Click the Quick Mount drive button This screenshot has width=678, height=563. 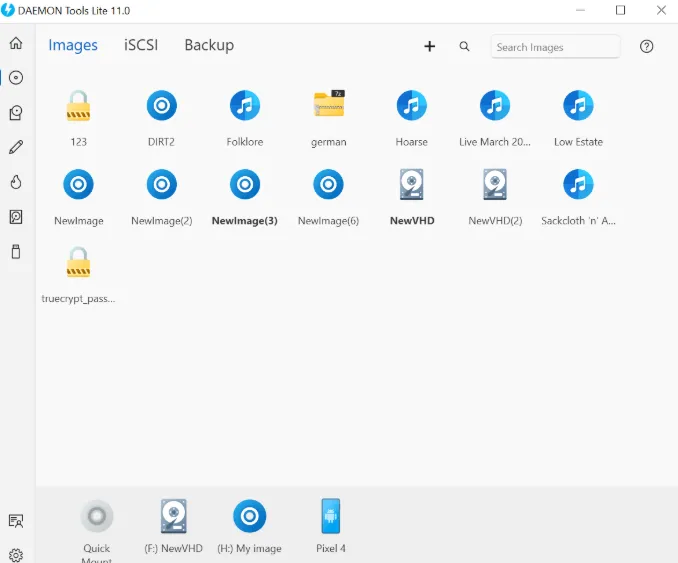click(97, 530)
